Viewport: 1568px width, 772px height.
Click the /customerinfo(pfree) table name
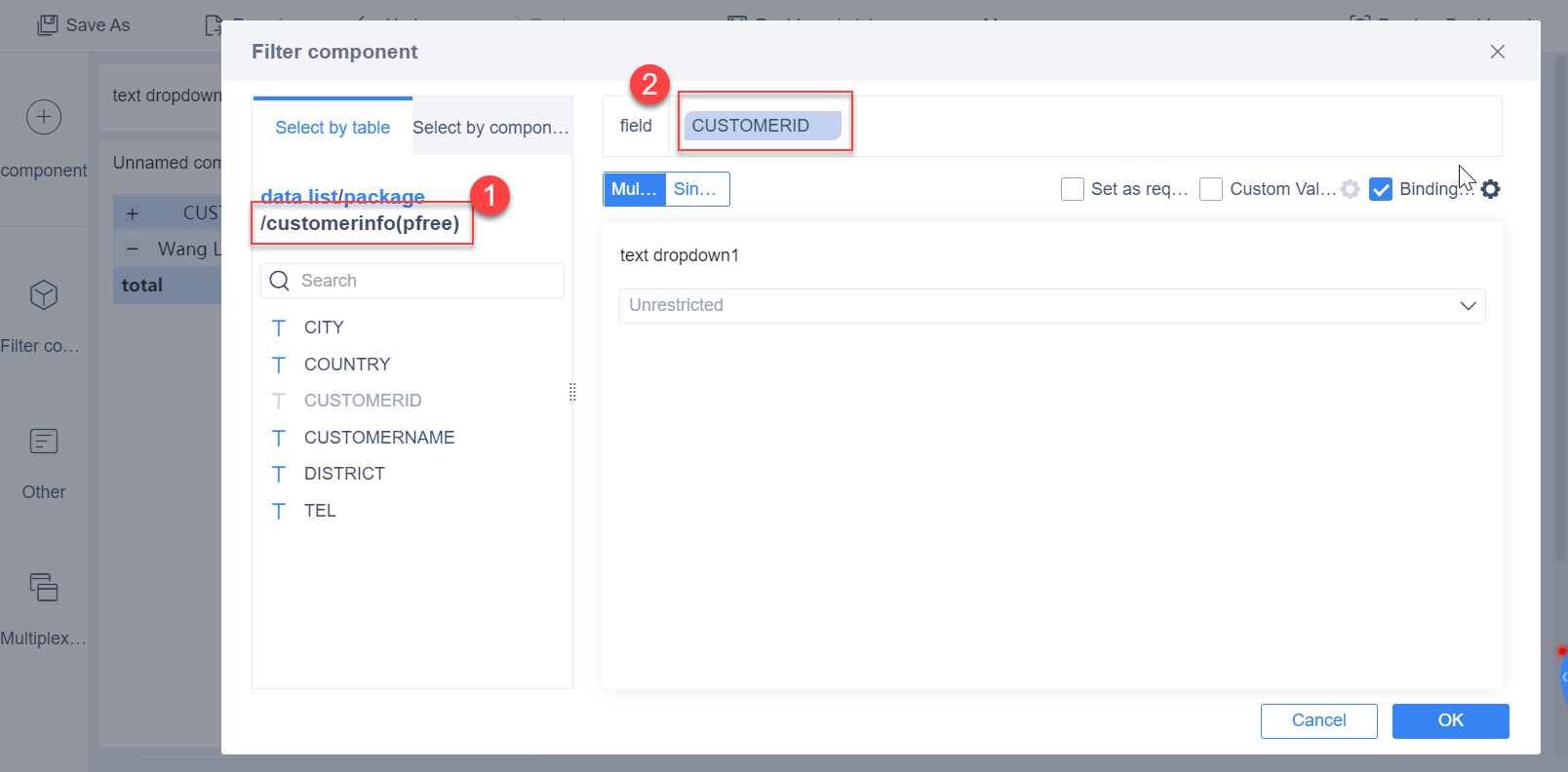tap(360, 223)
